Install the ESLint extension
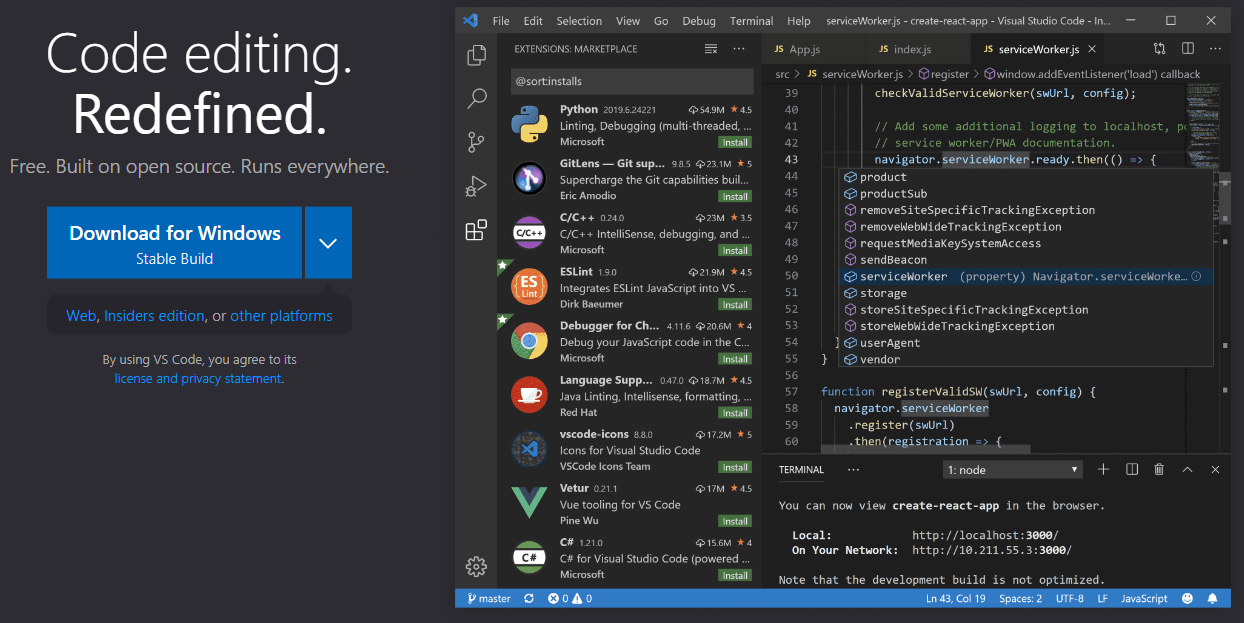 click(x=736, y=304)
